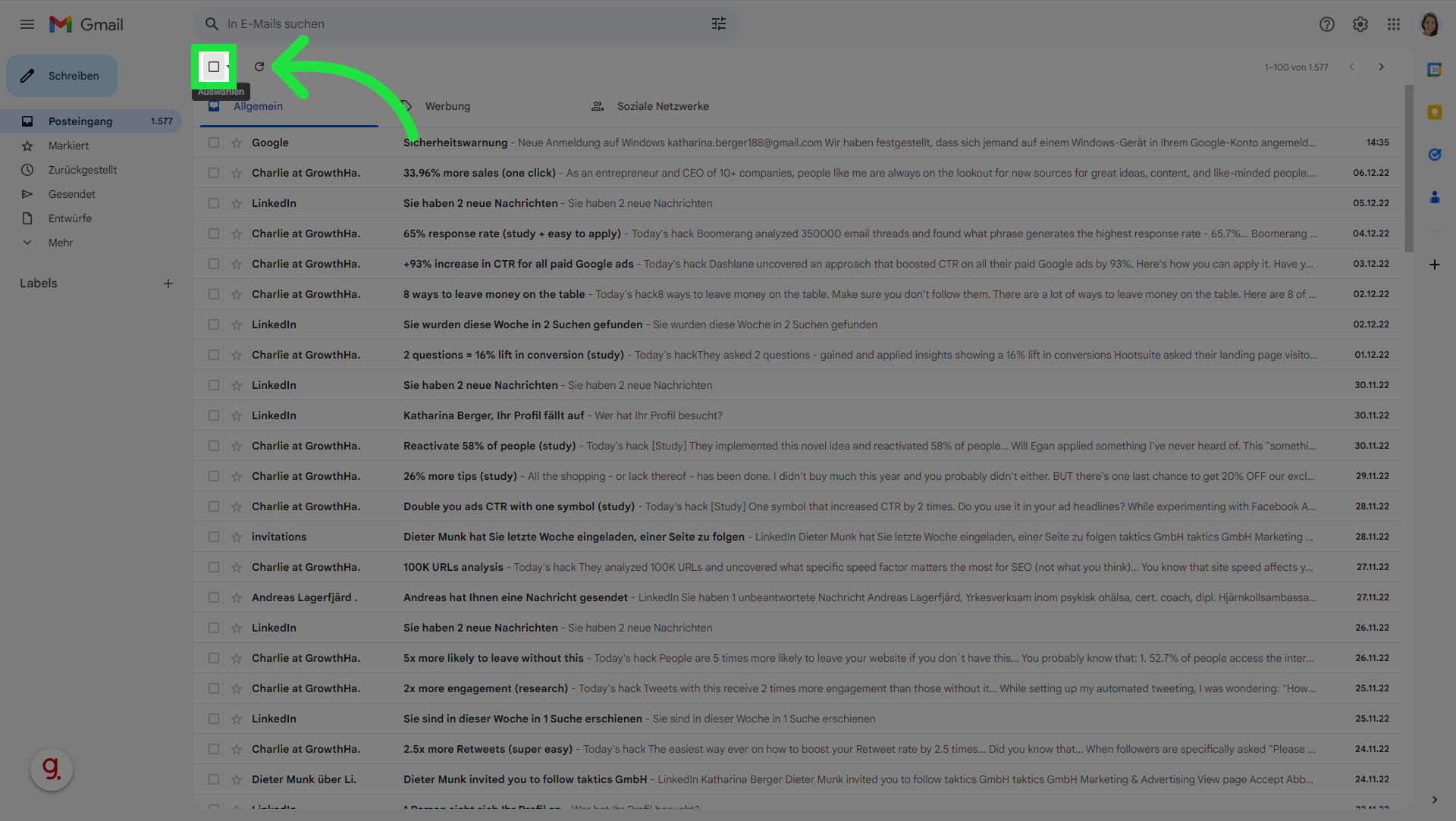The image size is (1456, 821).
Task: Open search filter options icon
Action: tap(719, 24)
